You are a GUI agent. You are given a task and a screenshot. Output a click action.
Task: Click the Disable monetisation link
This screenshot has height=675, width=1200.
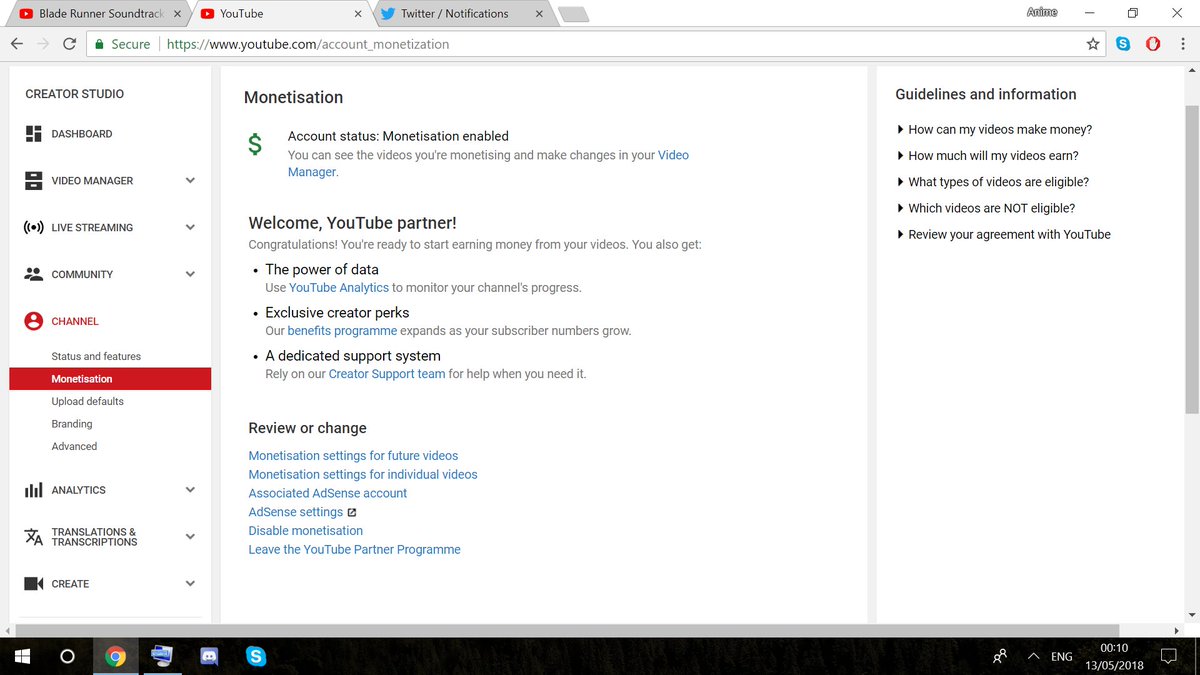coord(306,531)
